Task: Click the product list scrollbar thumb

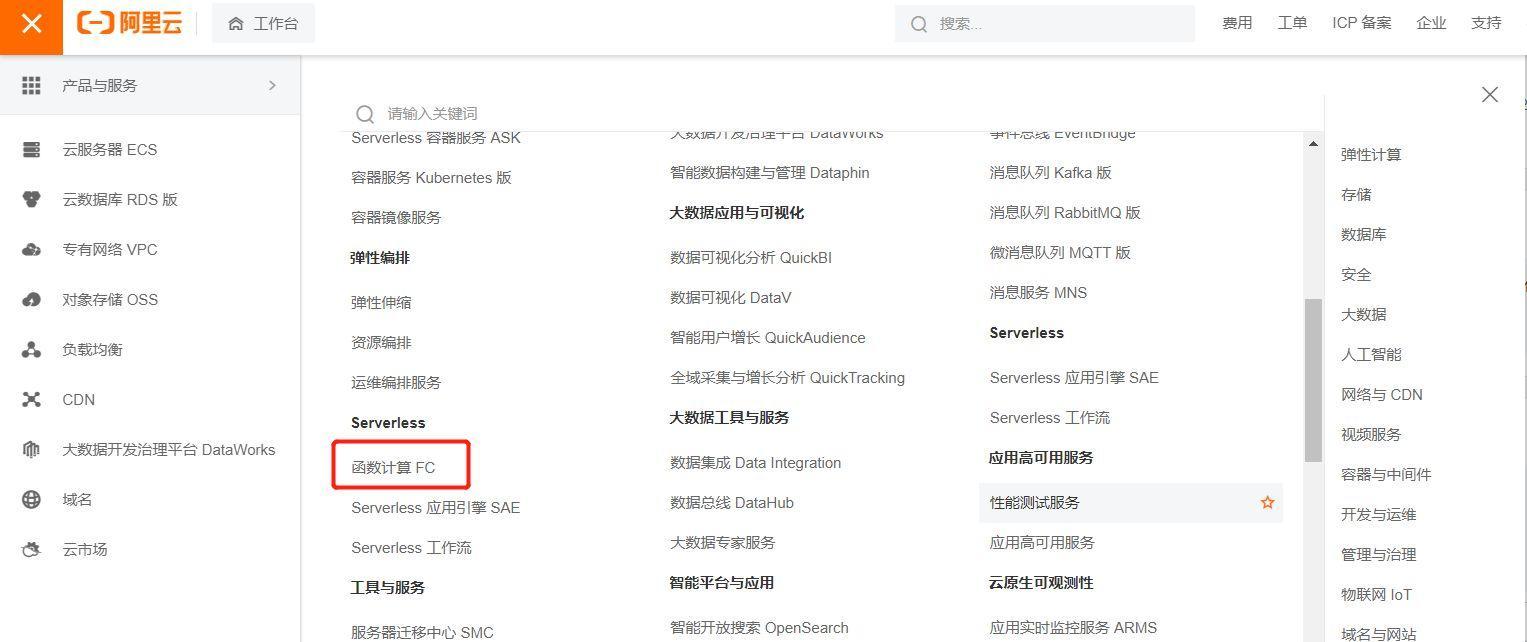Action: pos(1313,380)
